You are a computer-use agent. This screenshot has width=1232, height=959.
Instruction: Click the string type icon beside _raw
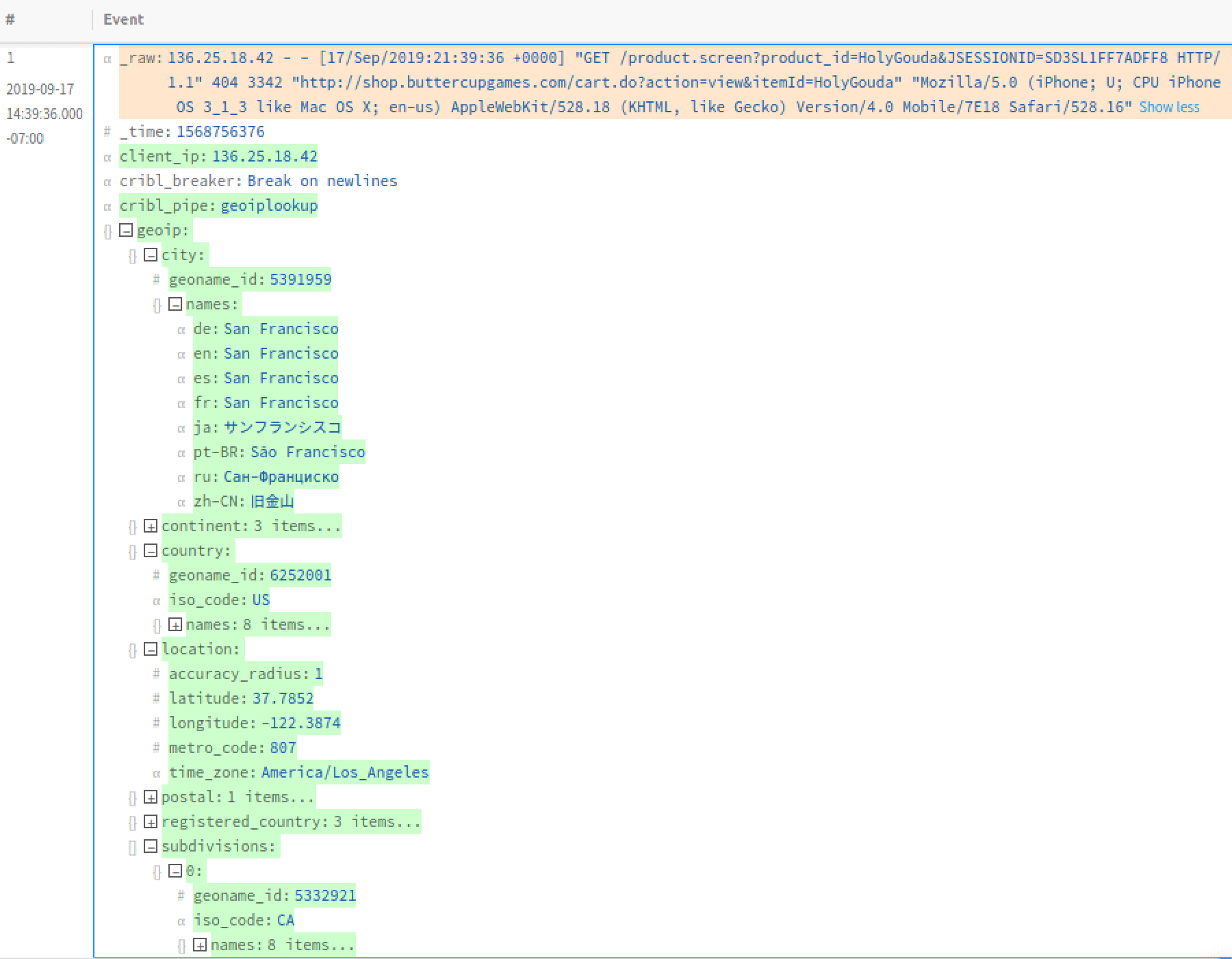tap(107, 58)
